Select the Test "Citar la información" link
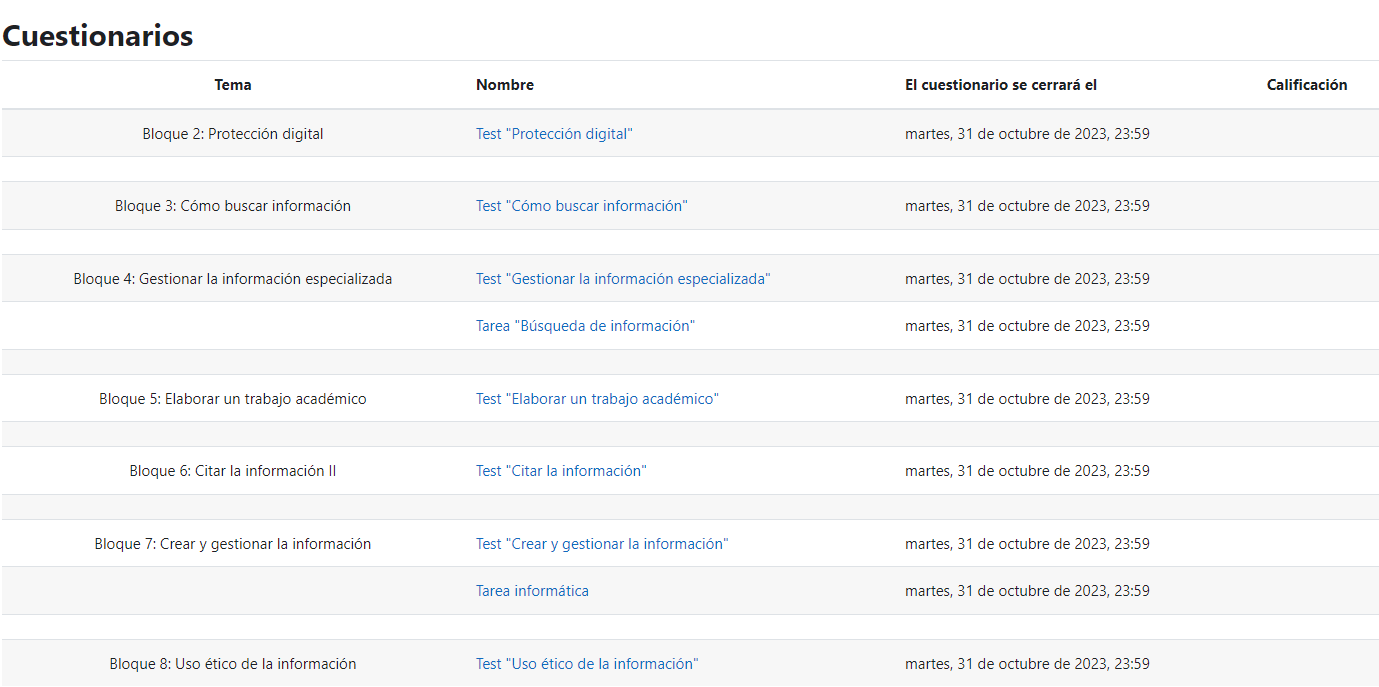The height and width of the screenshot is (687, 1379). point(561,471)
